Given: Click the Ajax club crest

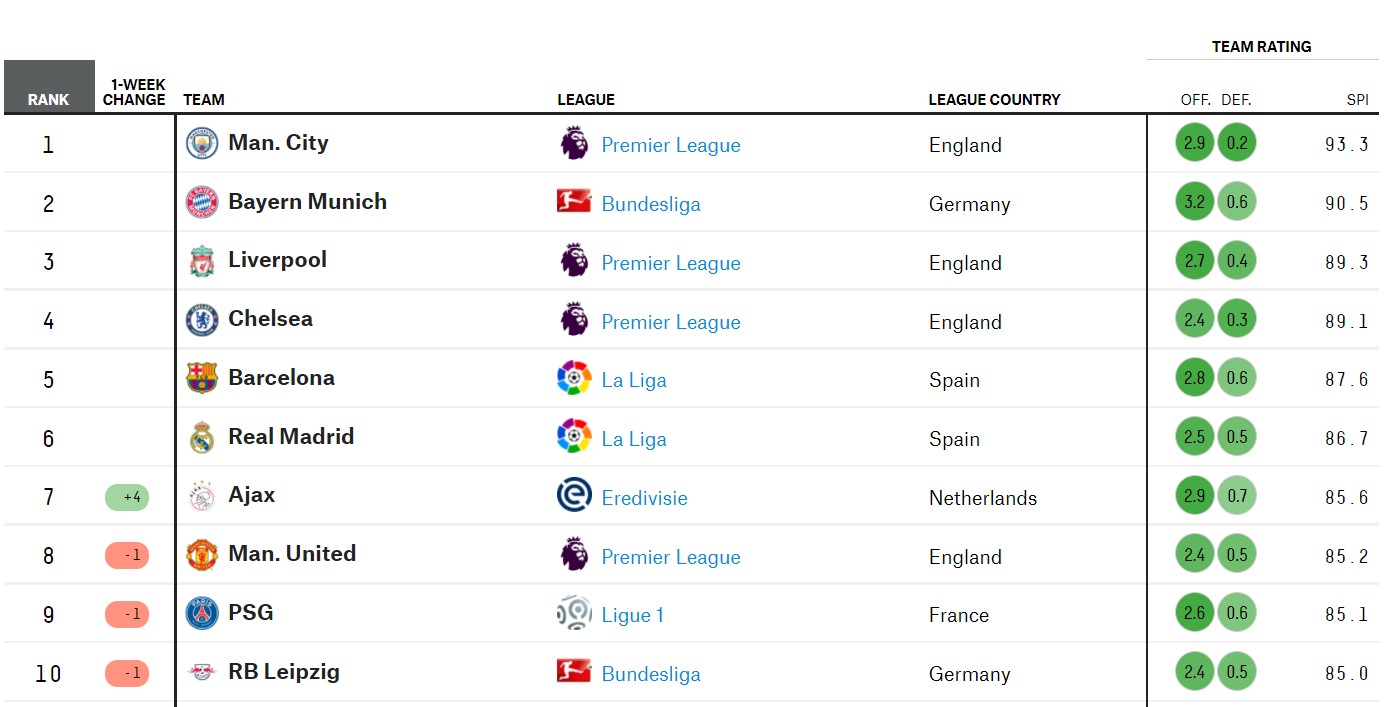Looking at the screenshot, I should coord(202,497).
